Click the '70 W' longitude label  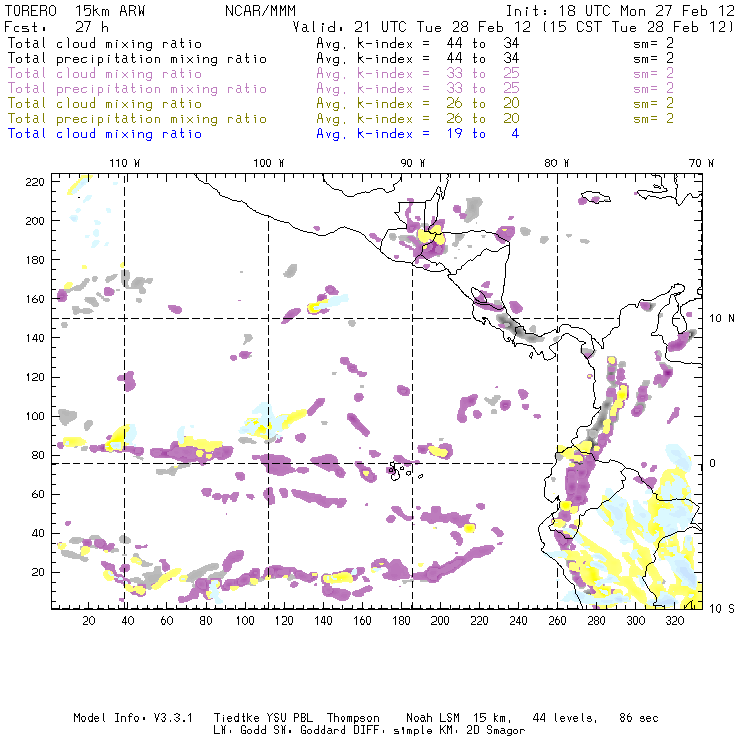pos(701,163)
